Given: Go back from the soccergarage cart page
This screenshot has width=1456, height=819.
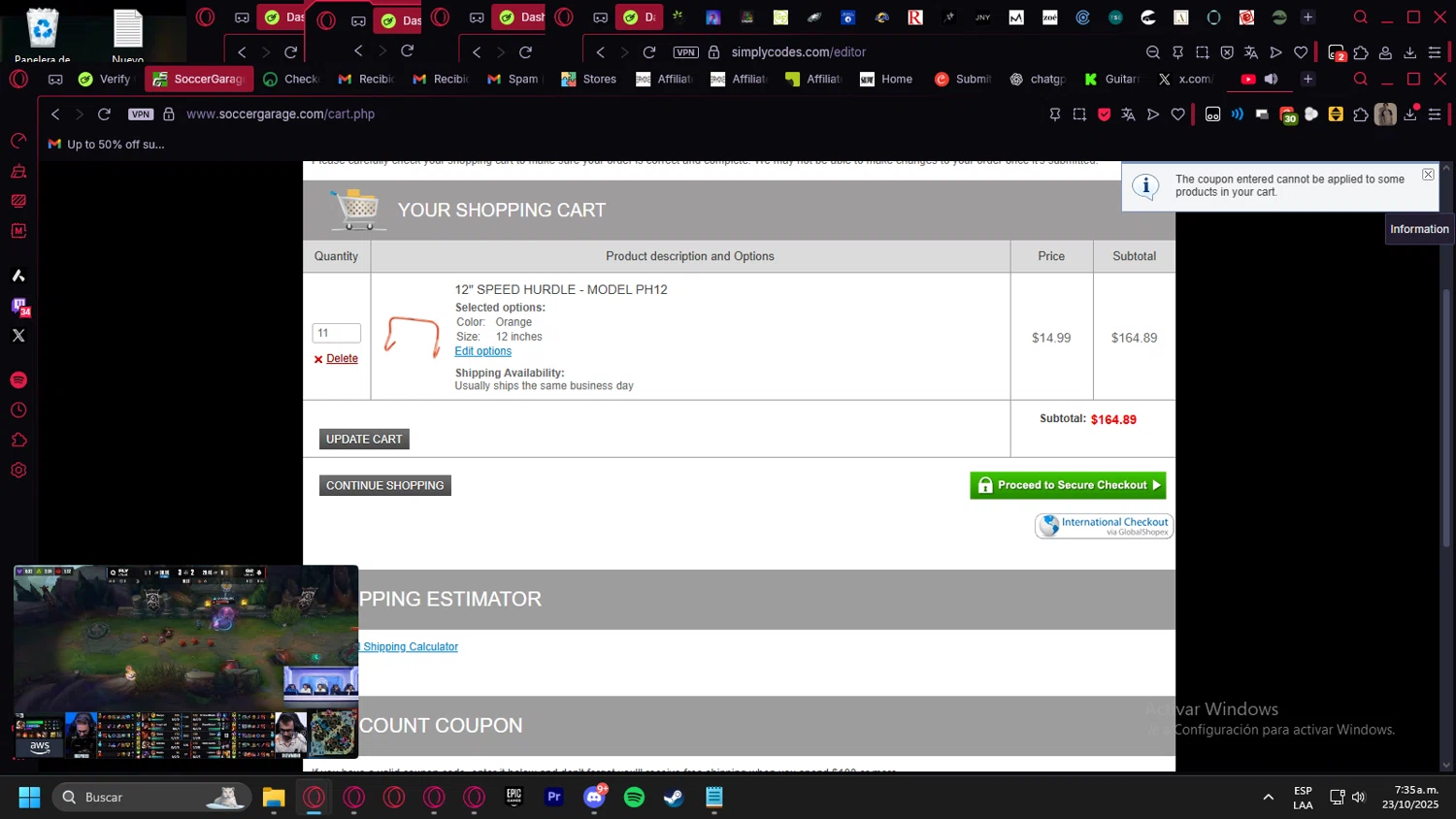Looking at the screenshot, I should point(55,114).
